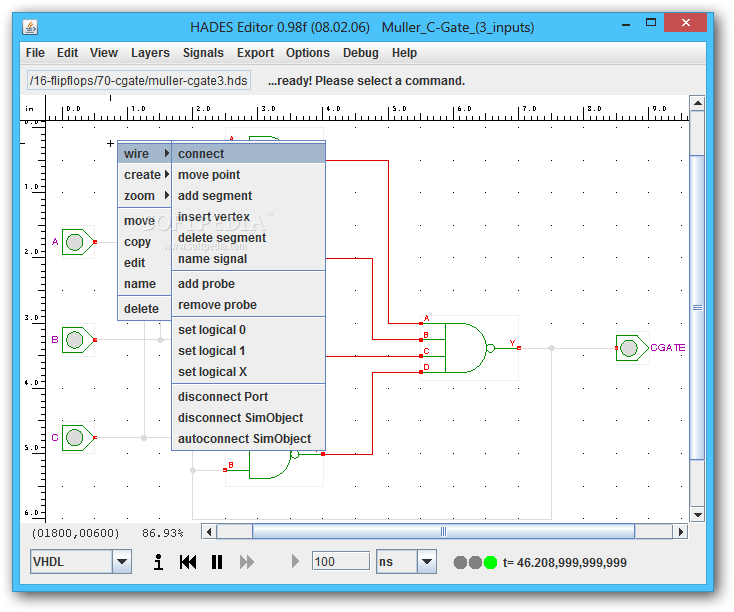
Task: Select edit in popup menu
Action: [145, 263]
